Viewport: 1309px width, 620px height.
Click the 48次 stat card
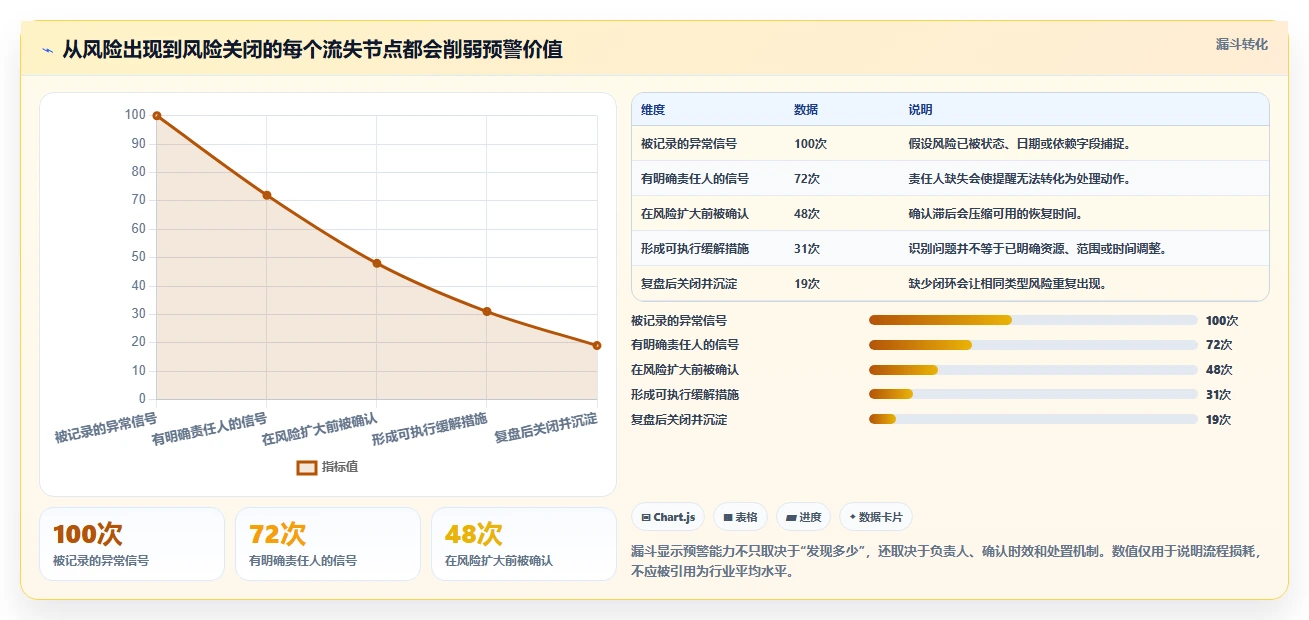(x=524, y=544)
